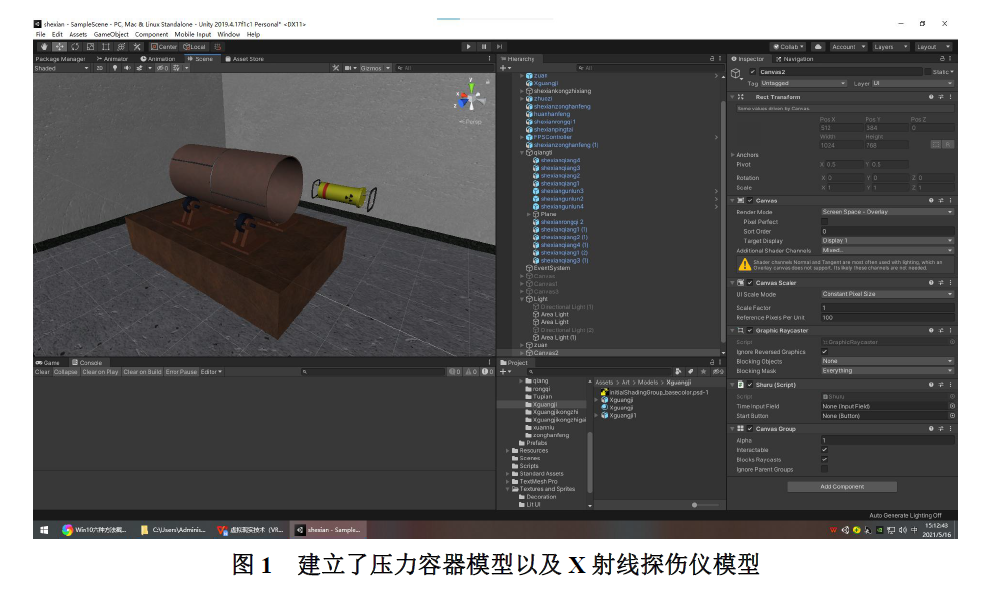Screen dimensions: 989x592
Task: Open the Layout dropdown
Action: (932, 47)
